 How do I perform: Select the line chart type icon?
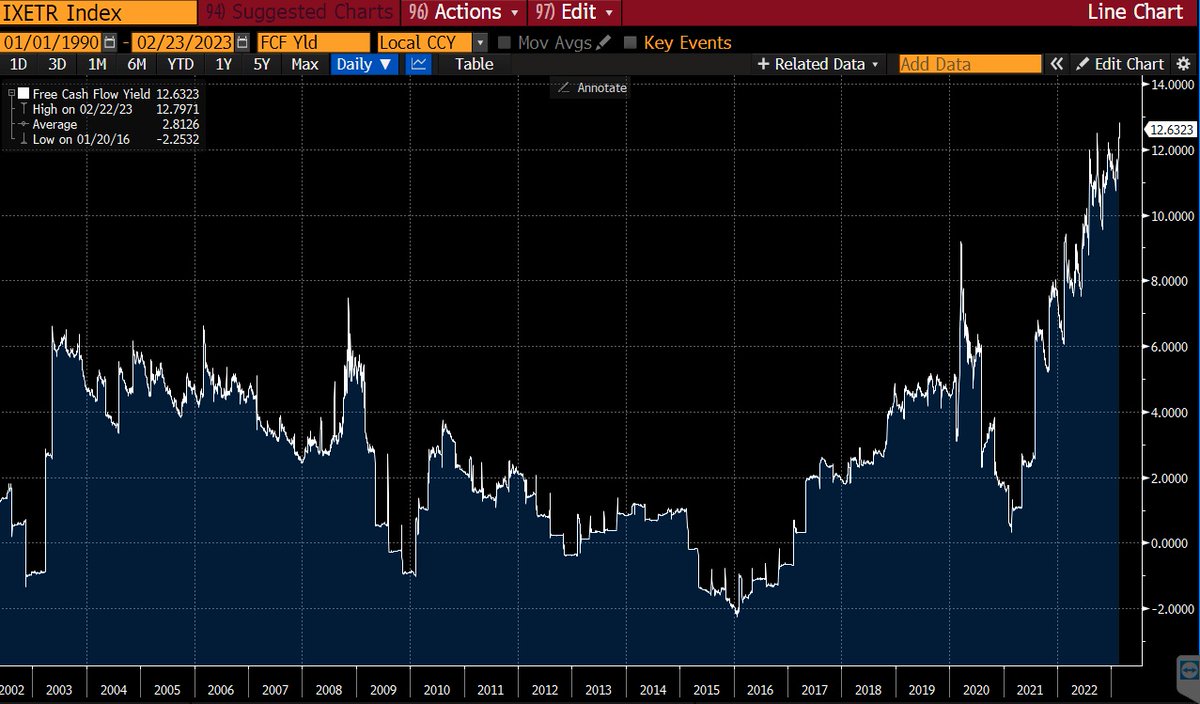pos(418,63)
